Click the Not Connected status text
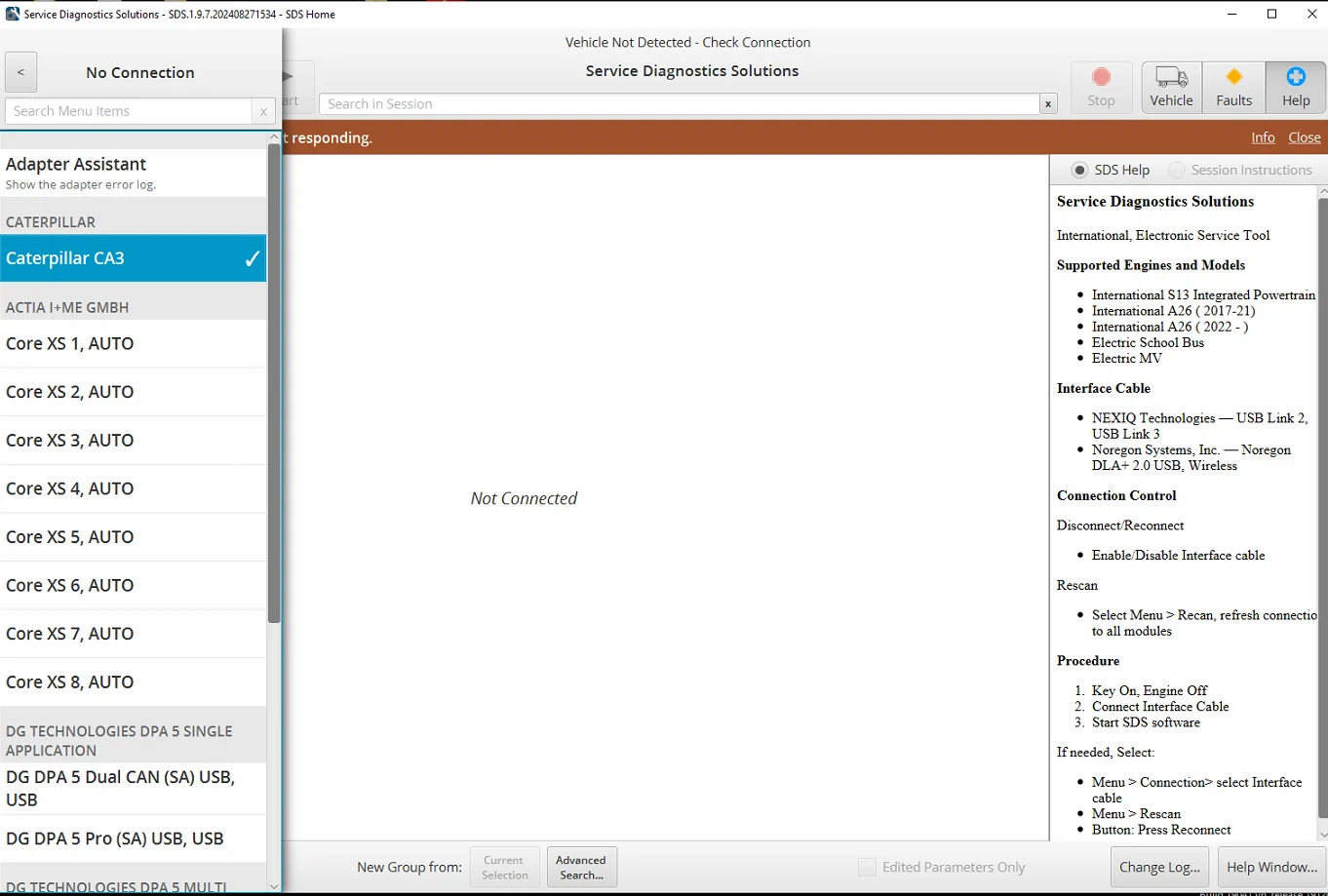Image resolution: width=1328 pixels, height=896 pixels. 524,498
